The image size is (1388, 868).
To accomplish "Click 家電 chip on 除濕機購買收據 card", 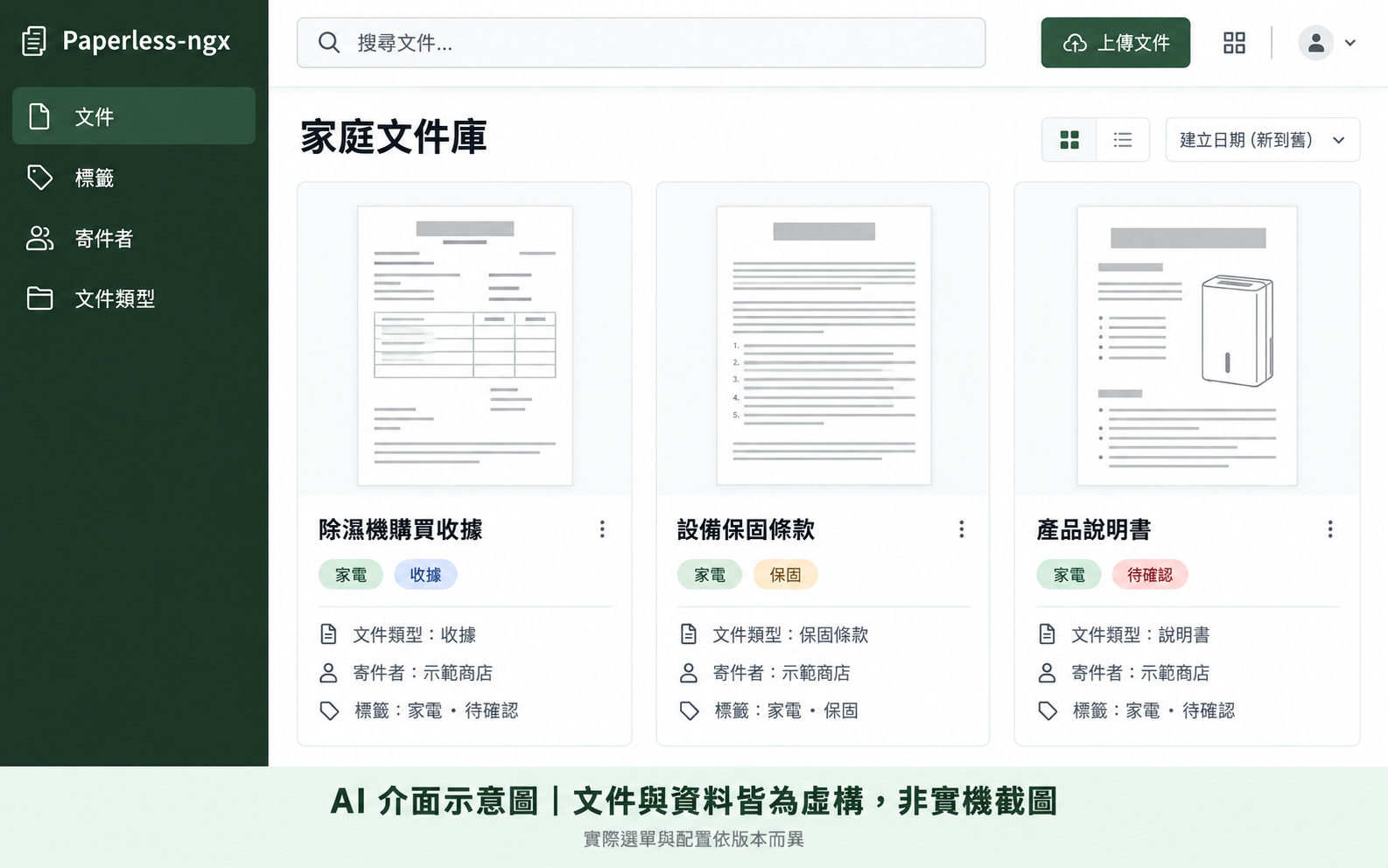I will pos(351,575).
